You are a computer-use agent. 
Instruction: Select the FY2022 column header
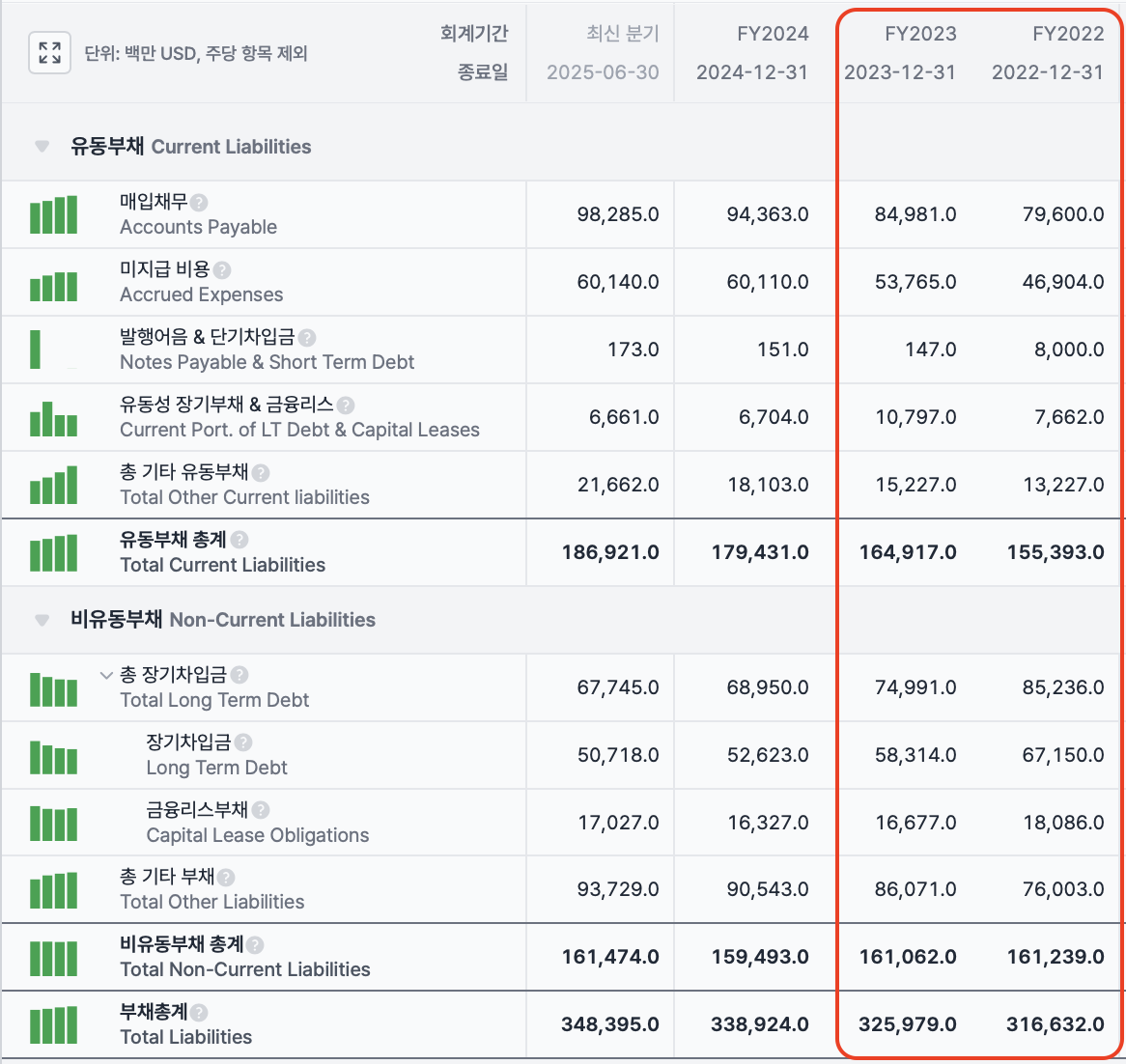coord(1068,34)
